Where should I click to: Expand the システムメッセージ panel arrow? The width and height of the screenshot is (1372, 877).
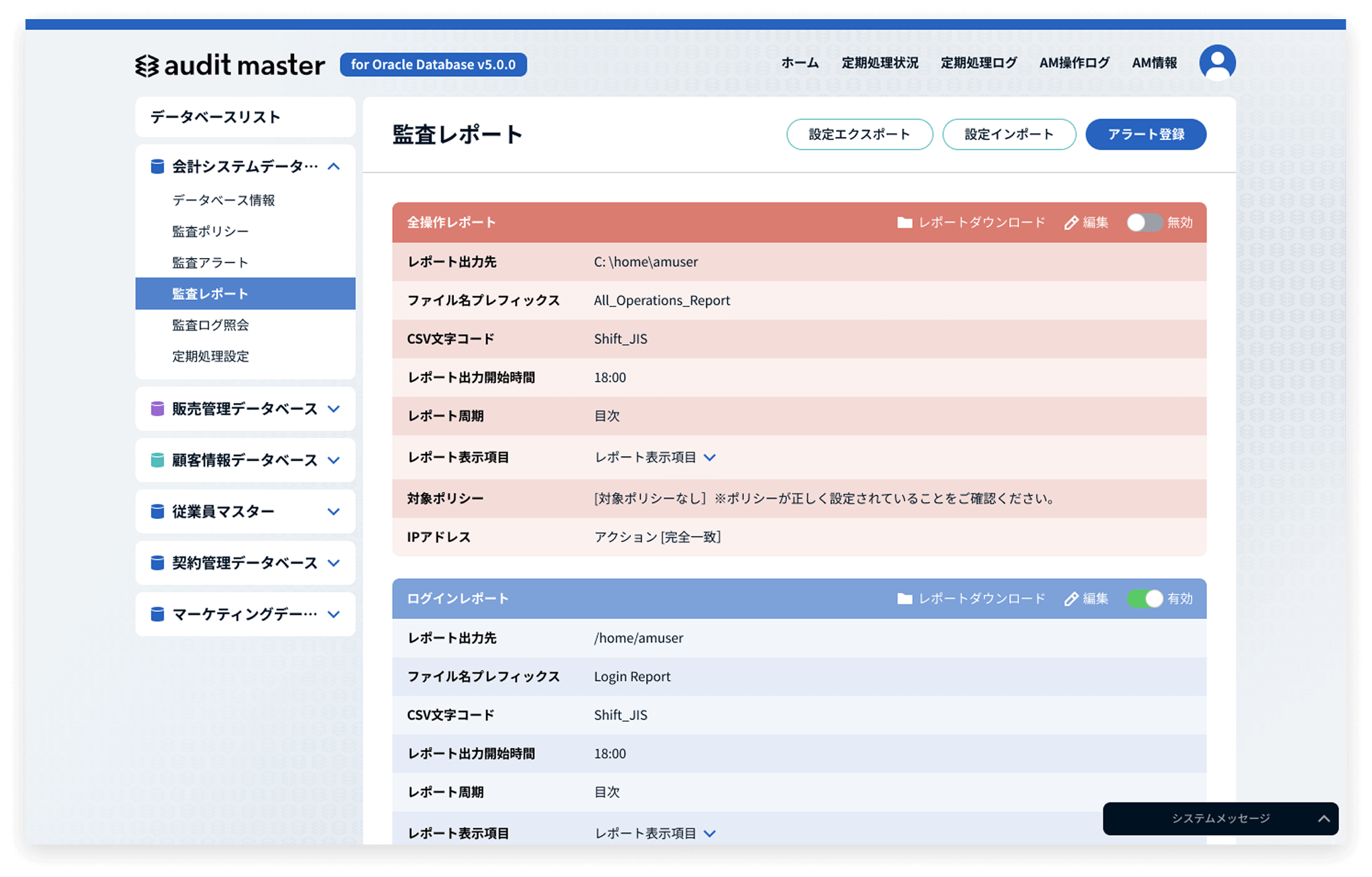(1324, 819)
